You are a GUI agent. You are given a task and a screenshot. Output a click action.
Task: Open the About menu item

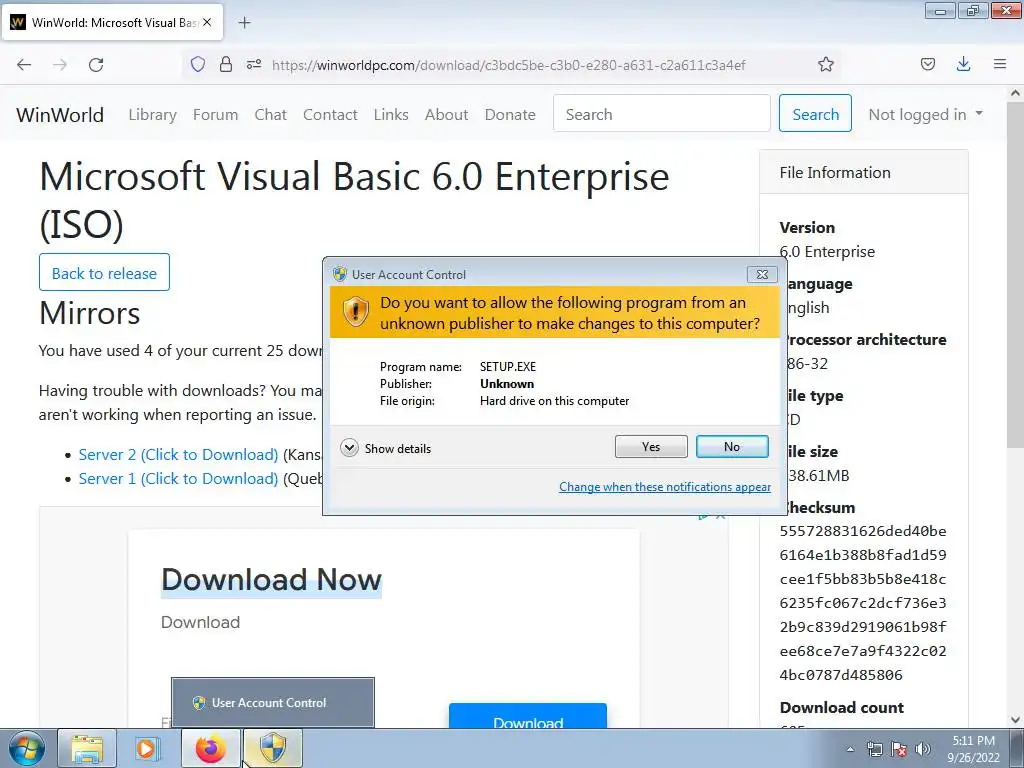pos(447,114)
